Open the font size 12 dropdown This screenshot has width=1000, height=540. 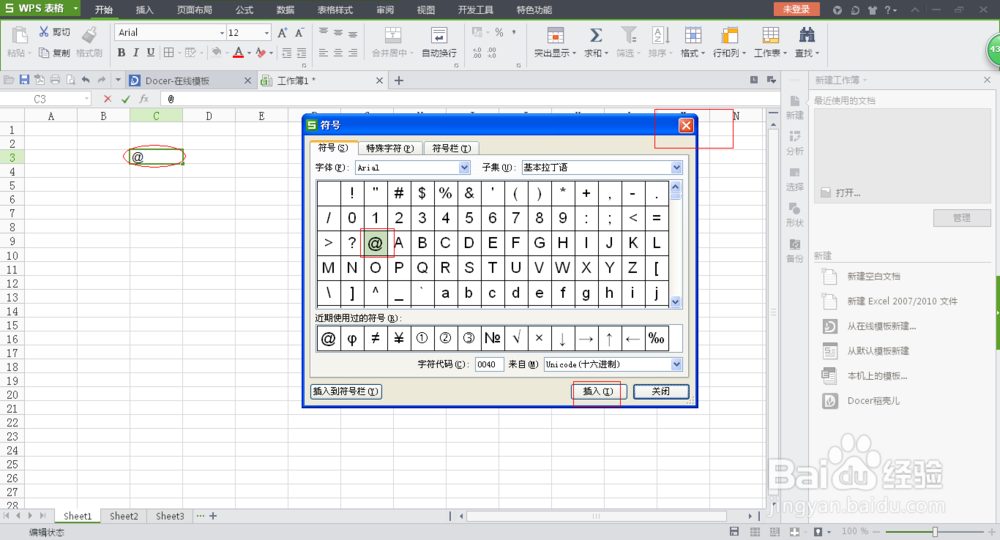tap(267, 33)
